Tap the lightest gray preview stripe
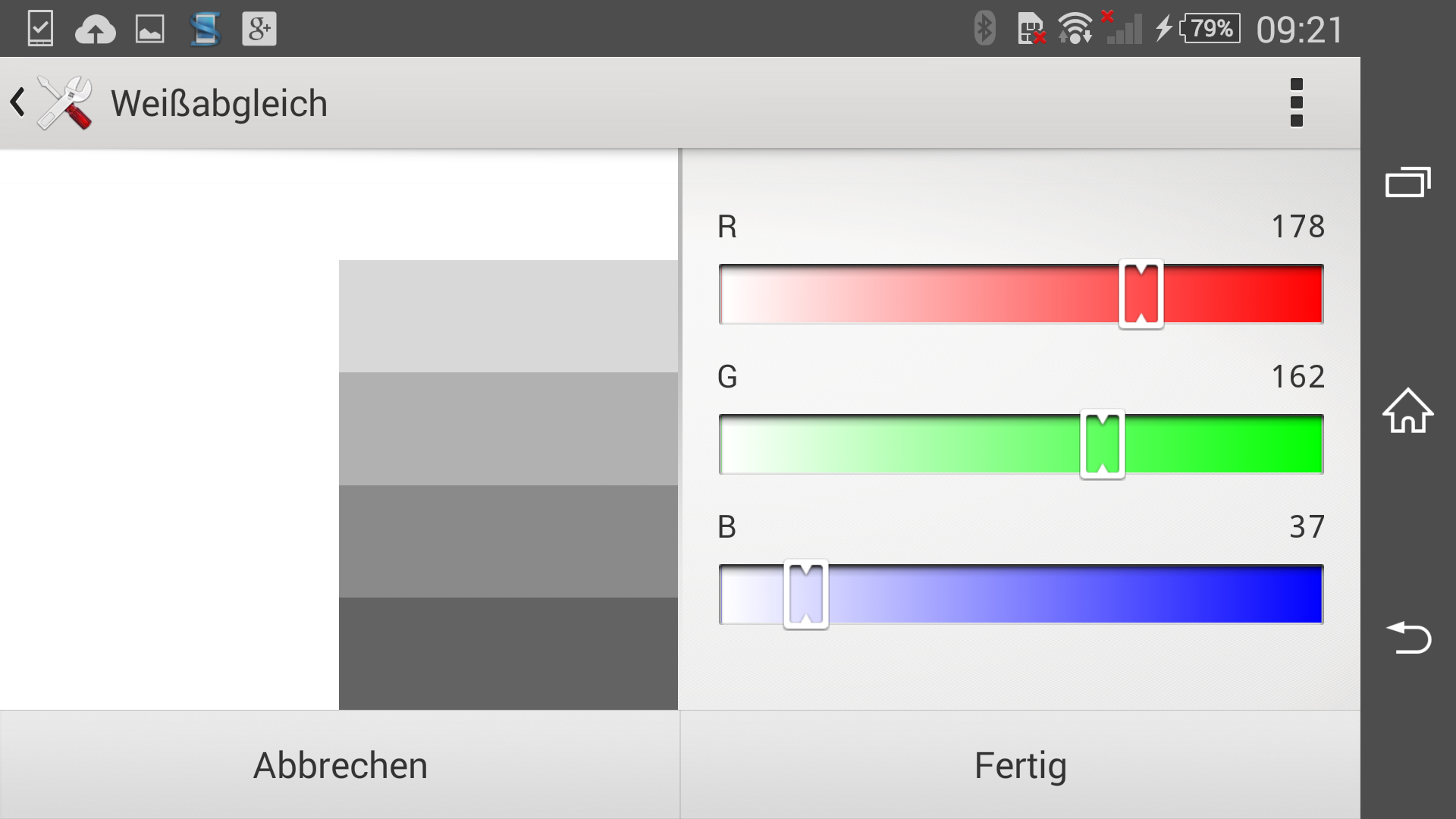 click(x=508, y=316)
